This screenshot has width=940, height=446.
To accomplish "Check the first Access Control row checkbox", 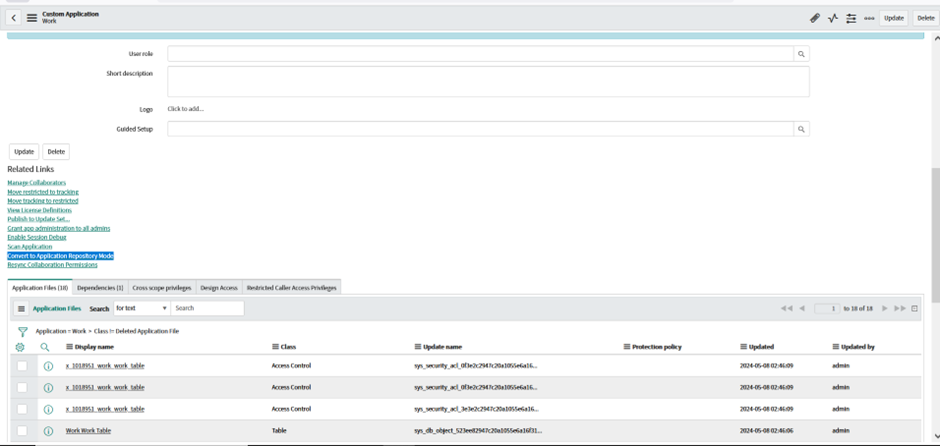I will coord(22,366).
